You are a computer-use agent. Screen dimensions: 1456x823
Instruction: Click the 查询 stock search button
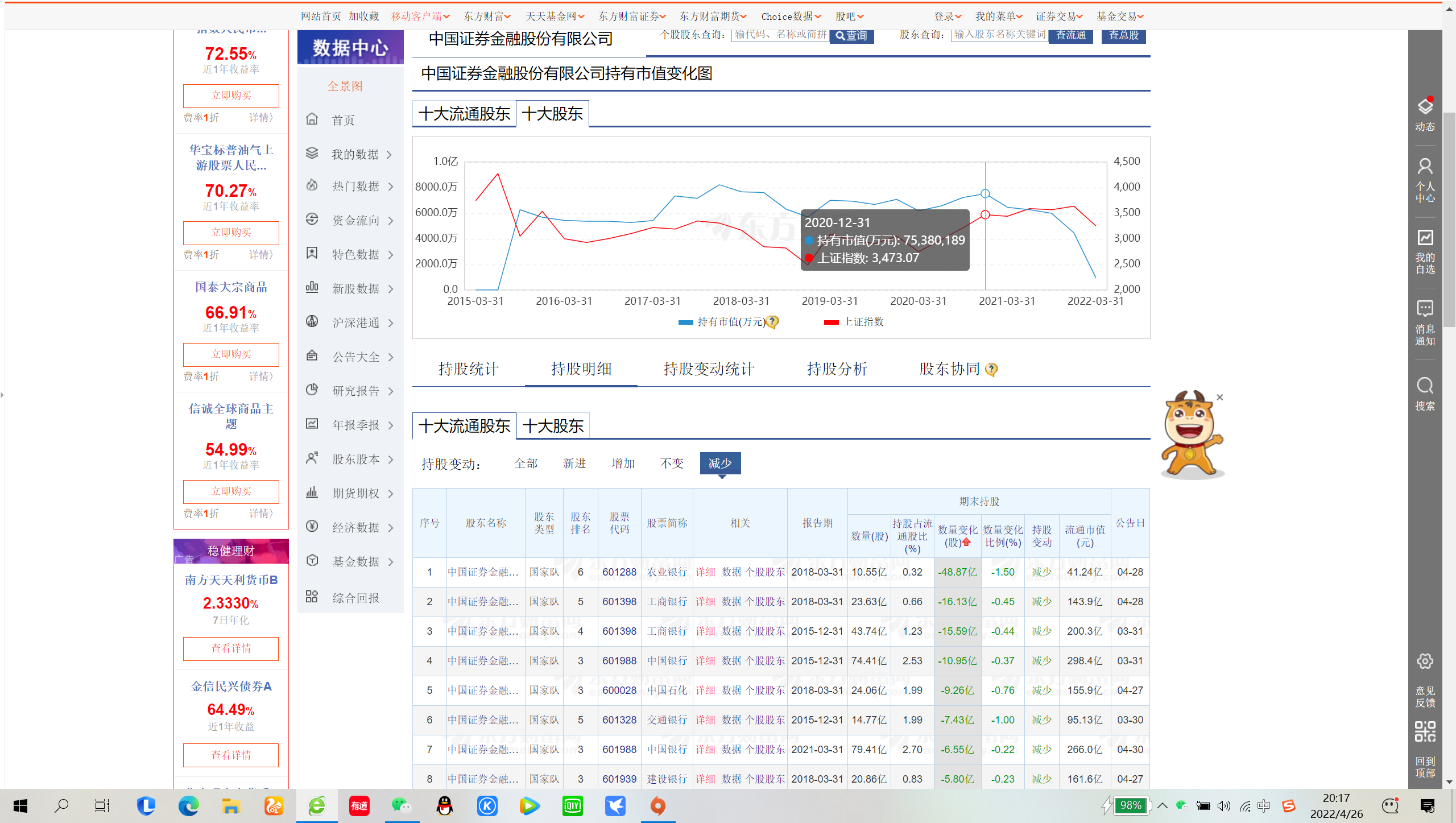click(851, 35)
